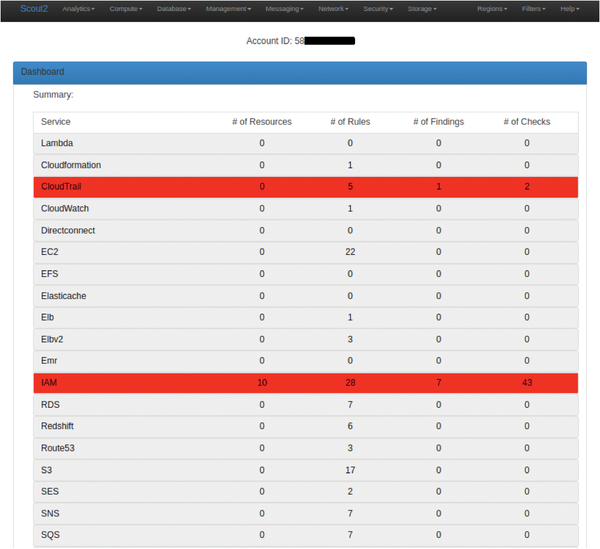Select the RDS service name
This screenshot has height=549, width=600.
click(51, 405)
